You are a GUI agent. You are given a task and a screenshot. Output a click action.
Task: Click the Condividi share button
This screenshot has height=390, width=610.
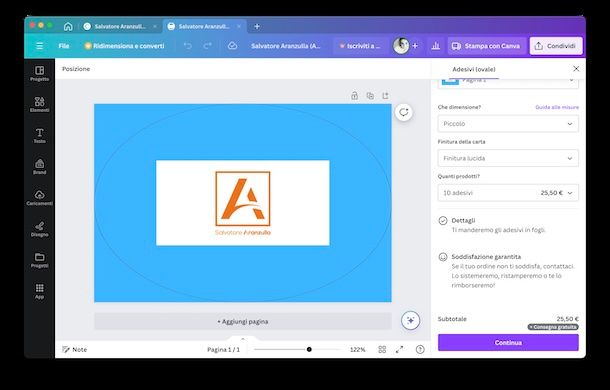pyautogui.click(x=556, y=46)
